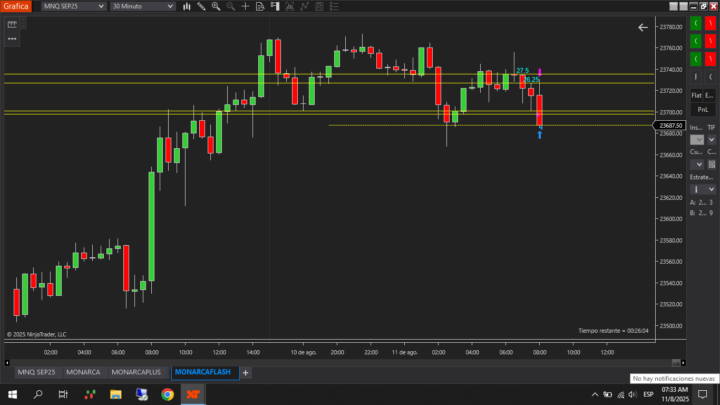Screen dimensions: 720x405
Task: Click the volume speaker tray icon
Action: [633, 394]
